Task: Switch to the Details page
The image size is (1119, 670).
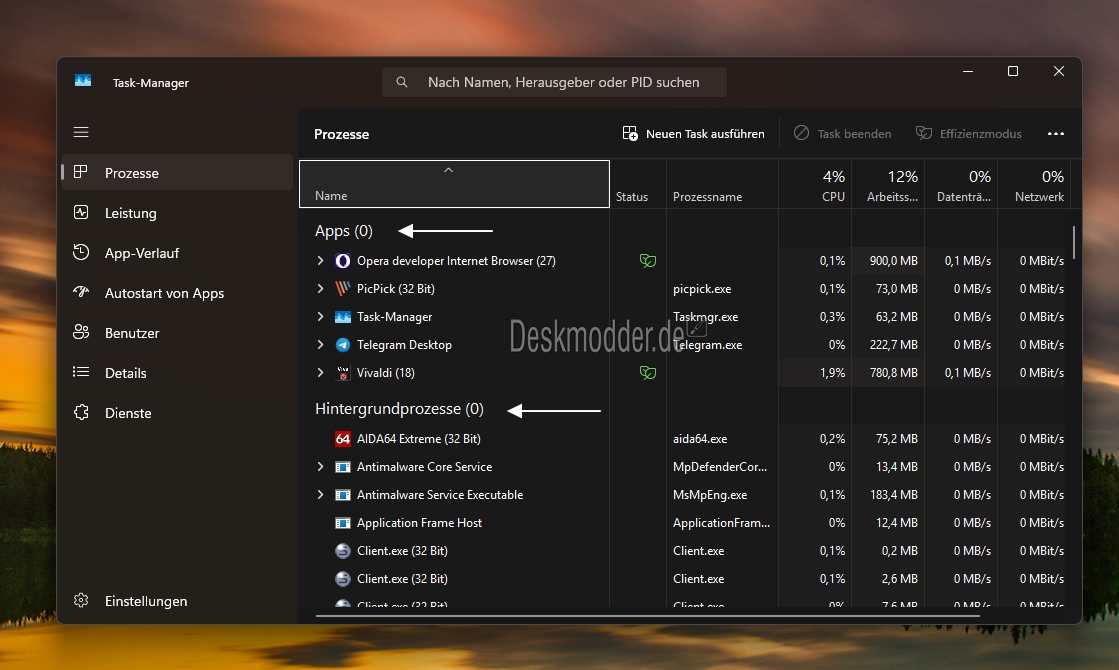Action: click(x=177, y=372)
